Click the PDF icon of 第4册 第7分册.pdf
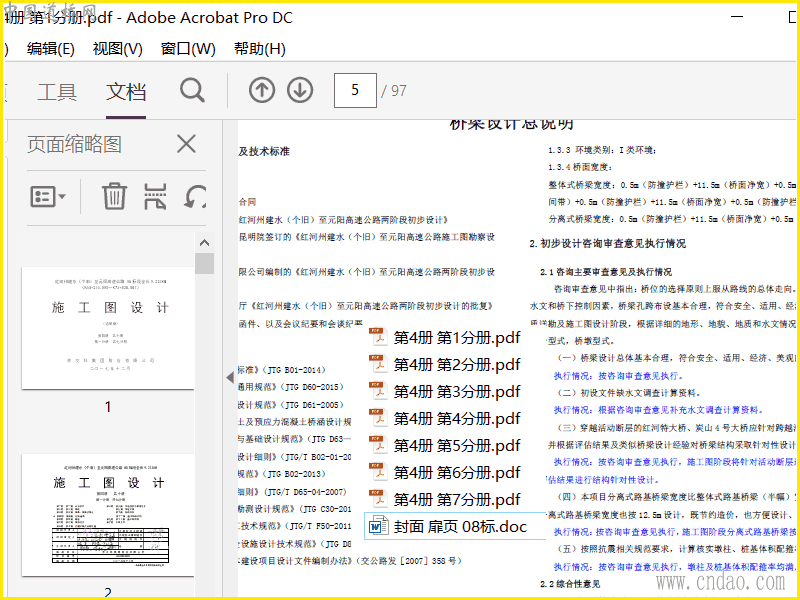Viewport: 800px width, 600px height. (x=379, y=499)
